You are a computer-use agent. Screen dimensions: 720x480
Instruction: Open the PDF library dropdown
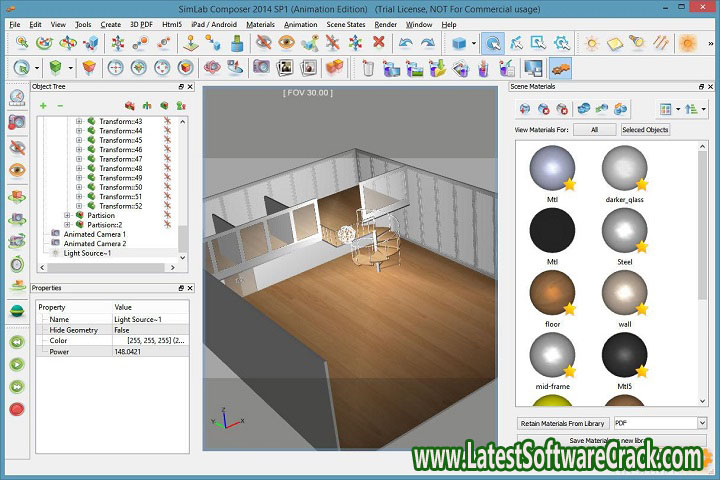(x=702, y=423)
